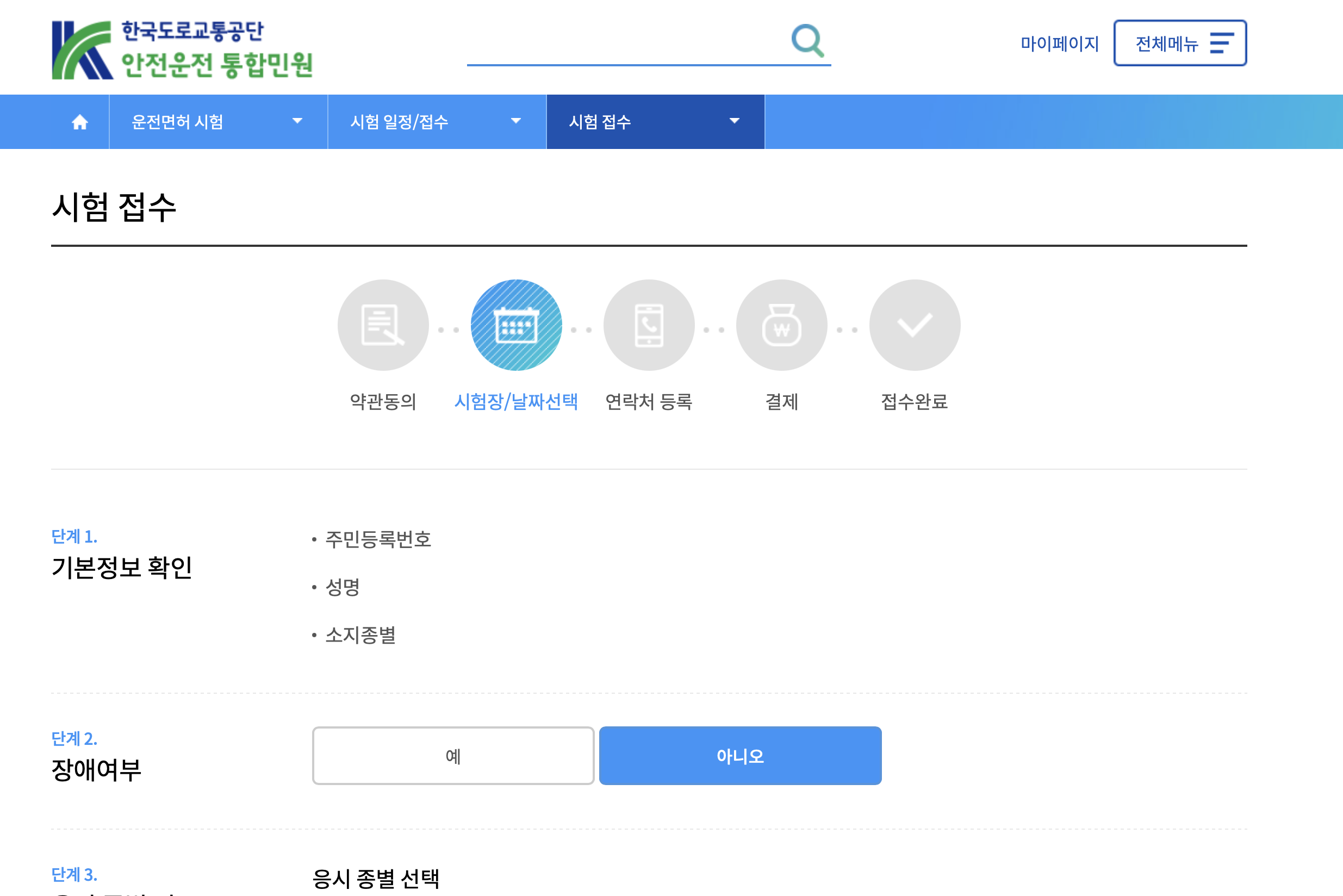Click the 결제 money bag step icon
Viewport: 1343px width, 896px height.
click(781, 325)
